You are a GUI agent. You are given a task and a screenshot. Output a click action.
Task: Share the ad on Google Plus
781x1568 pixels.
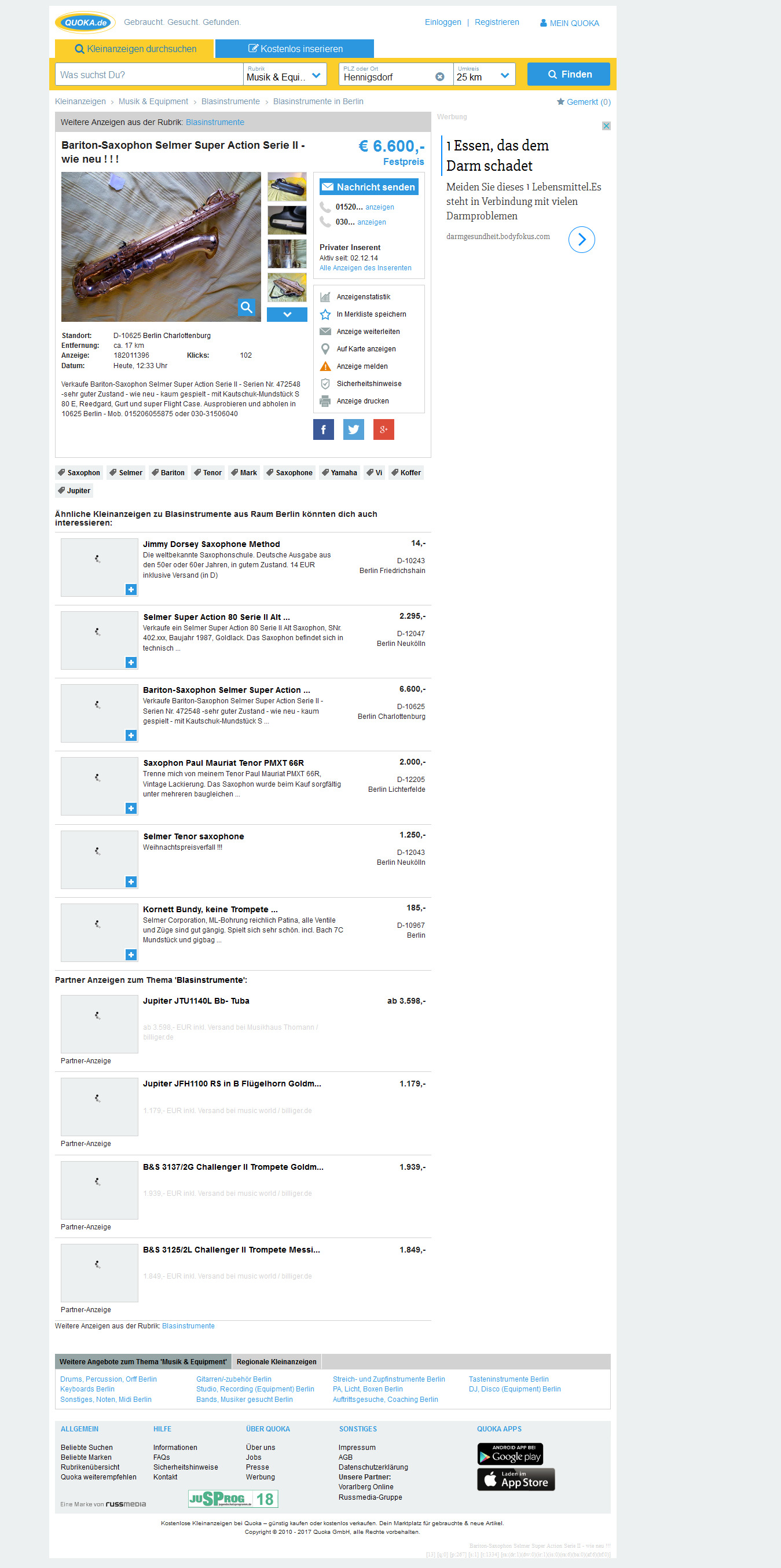pos(383,429)
